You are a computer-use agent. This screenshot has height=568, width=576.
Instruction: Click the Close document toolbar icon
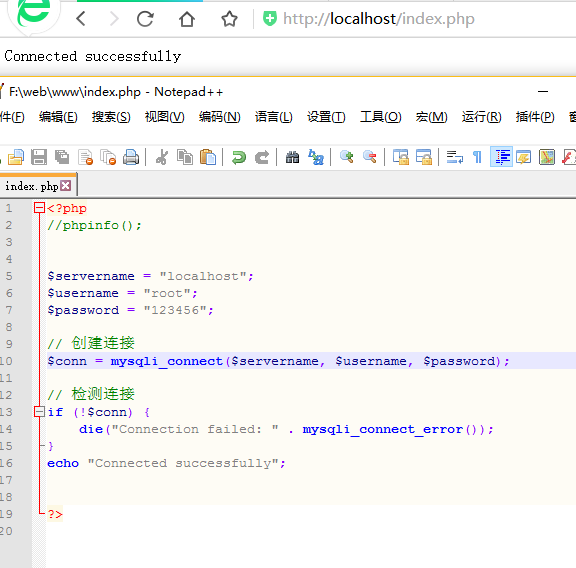(x=85, y=157)
